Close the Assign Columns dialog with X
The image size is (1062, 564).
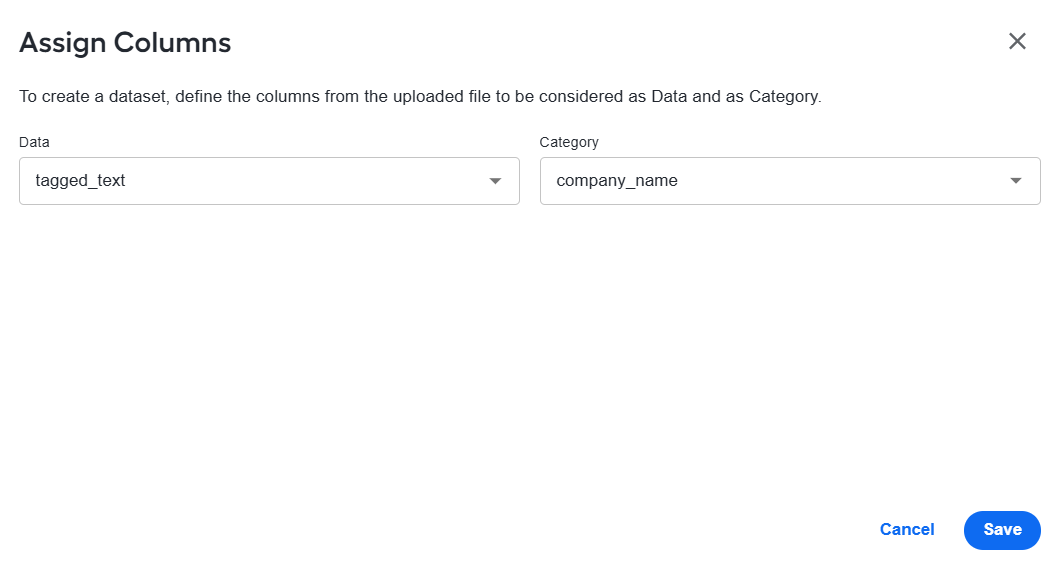(1017, 41)
